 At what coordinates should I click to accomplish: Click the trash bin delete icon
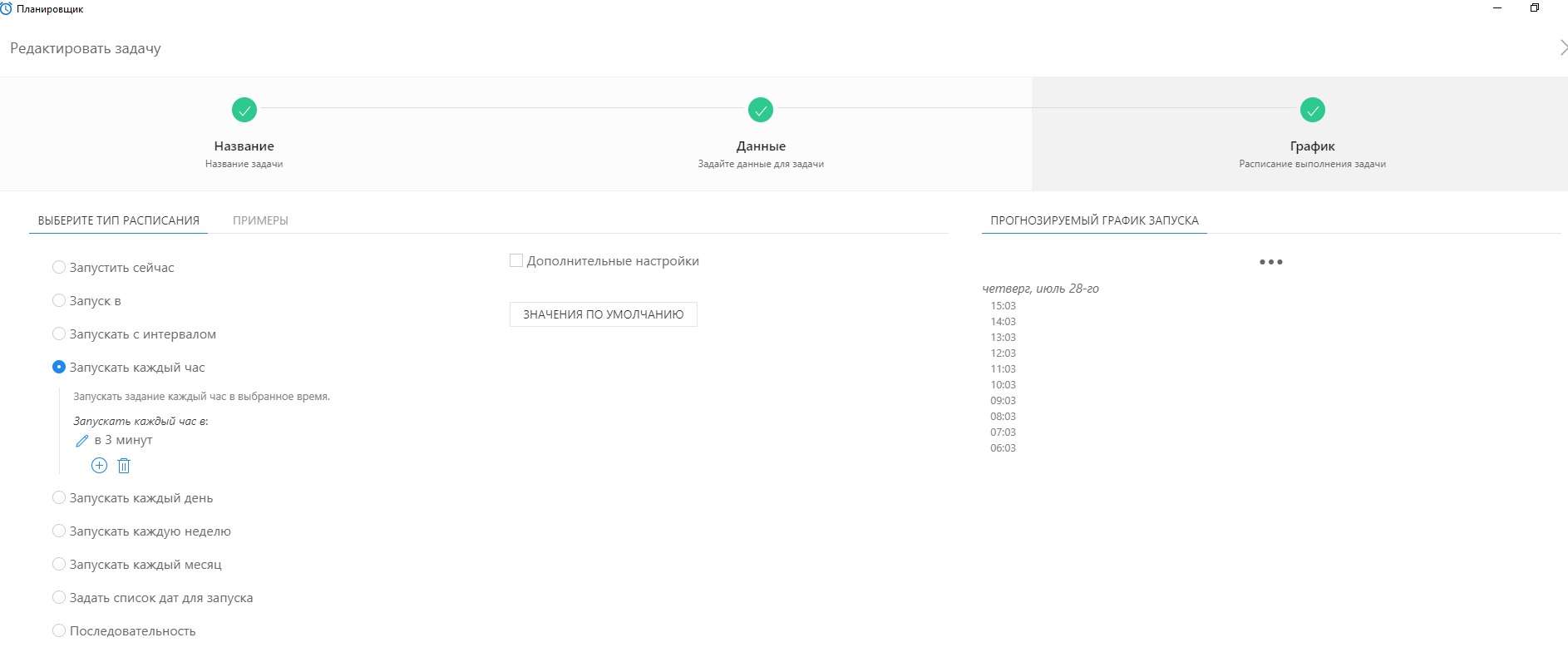click(x=124, y=466)
